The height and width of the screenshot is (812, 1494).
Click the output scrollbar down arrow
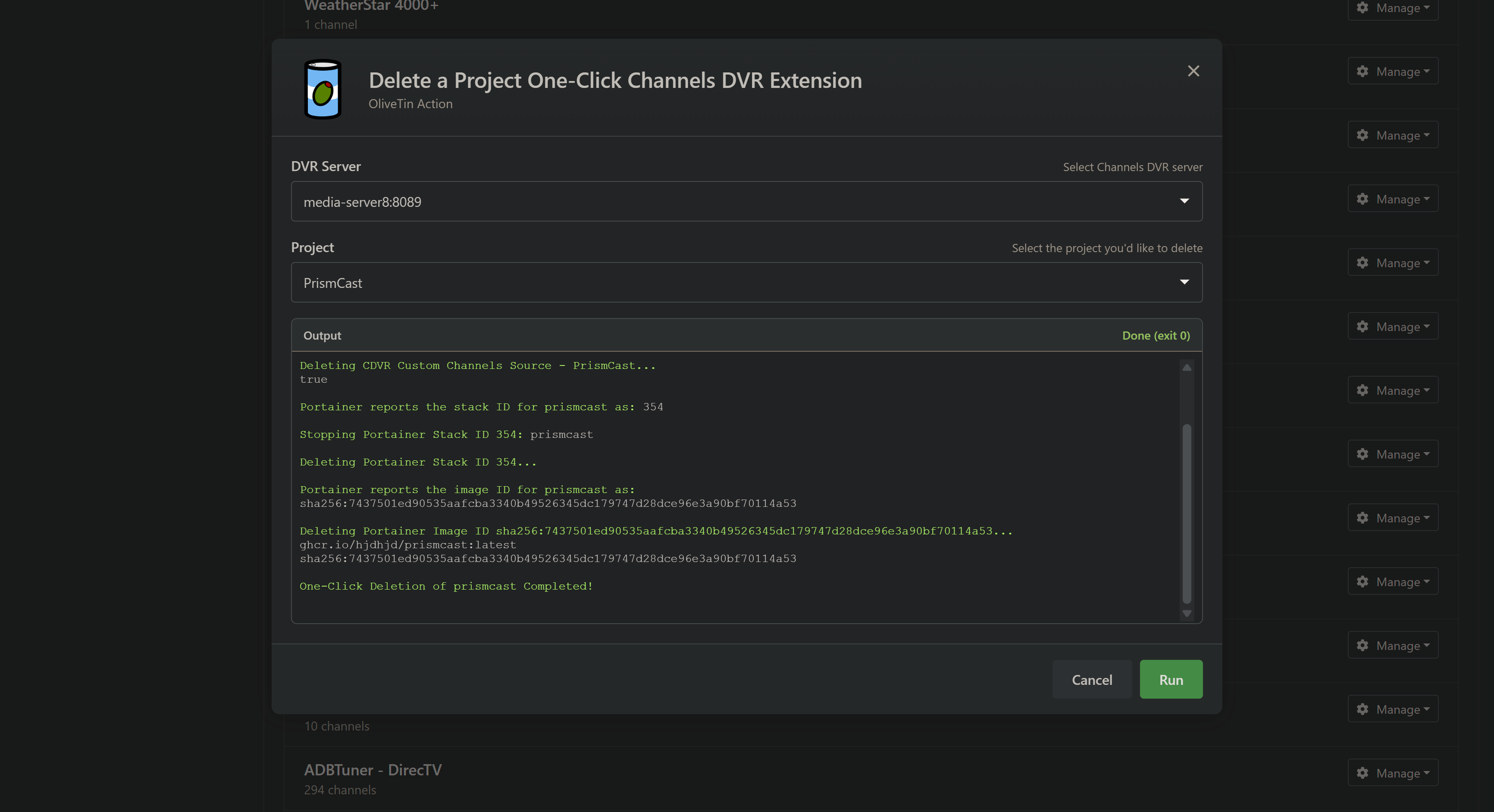click(1187, 613)
